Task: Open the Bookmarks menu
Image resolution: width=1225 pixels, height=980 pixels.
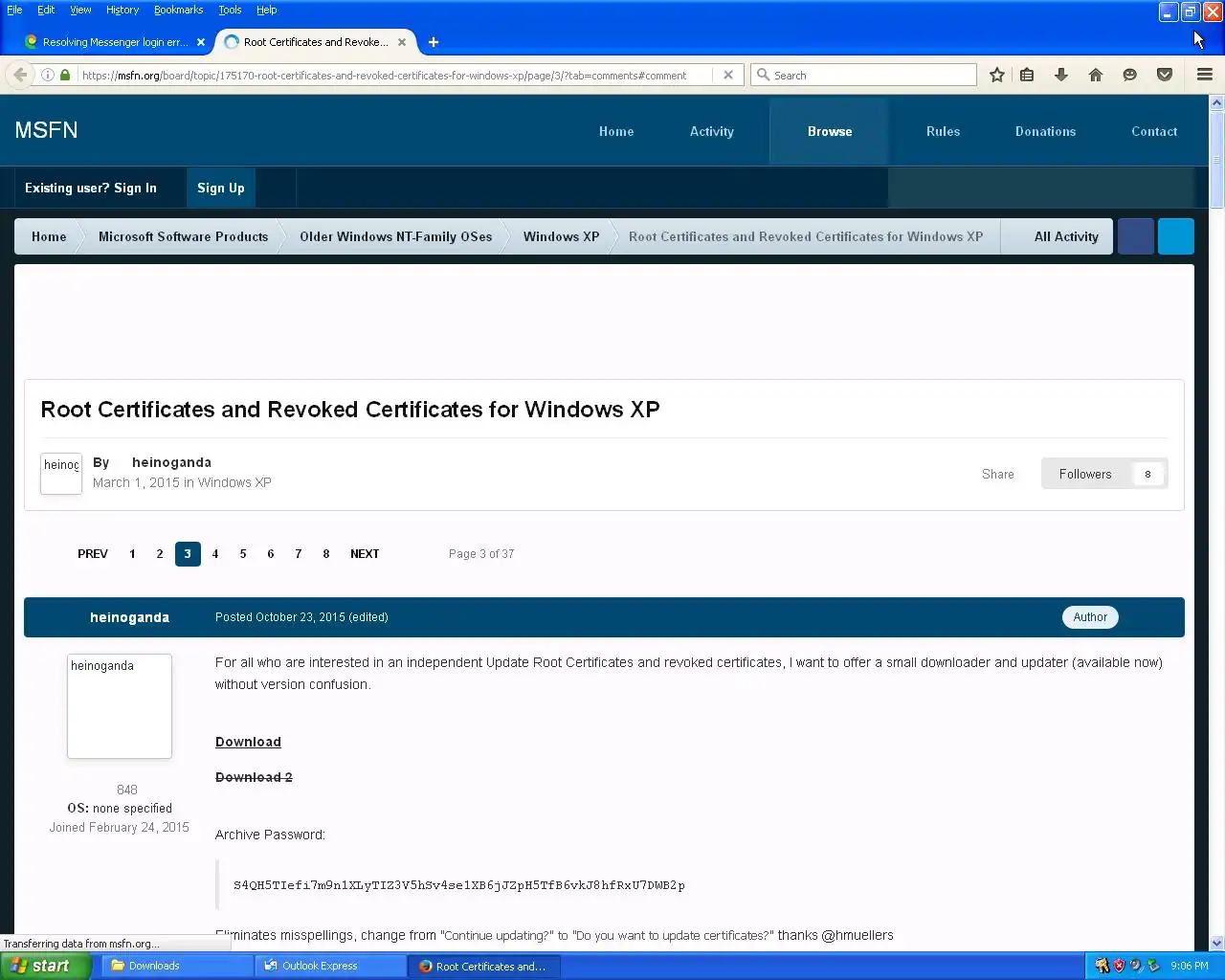Action: click(178, 10)
